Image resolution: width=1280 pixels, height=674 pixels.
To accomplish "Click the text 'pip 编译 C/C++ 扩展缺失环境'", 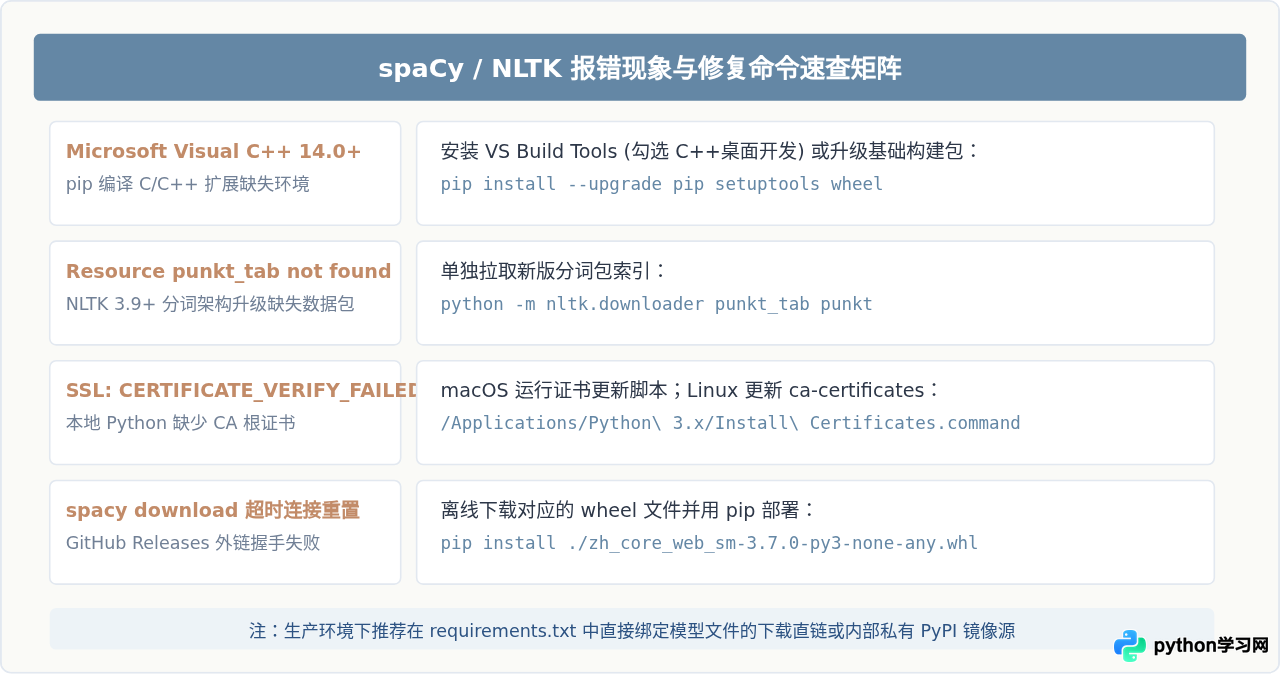I will click(188, 184).
